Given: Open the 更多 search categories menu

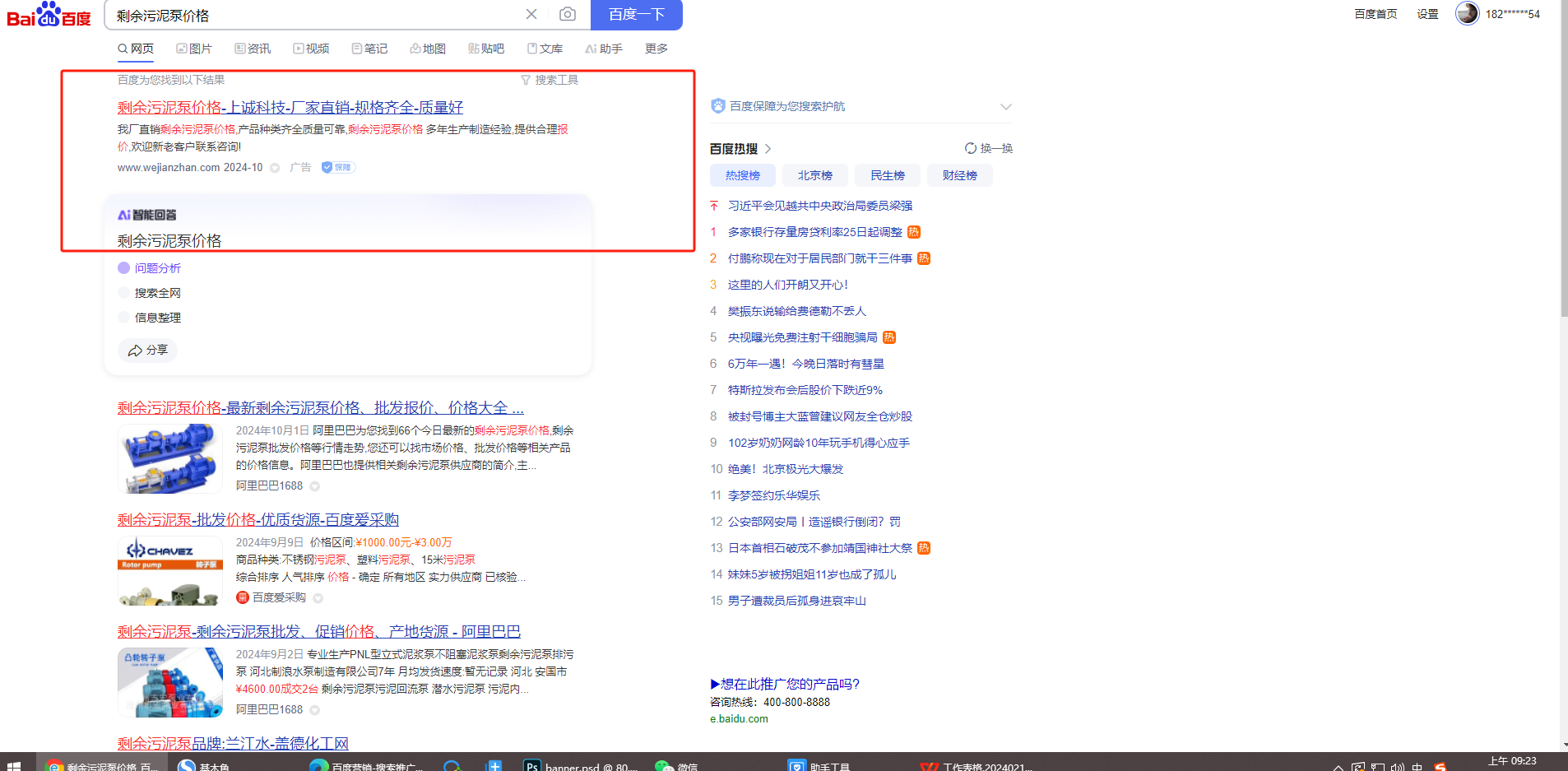Looking at the screenshot, I should tap(656, 49).
